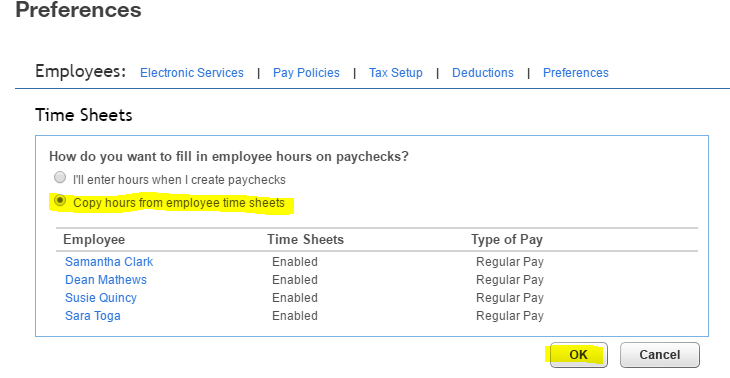Select "I'll enter hours when I create paychecks"
The height and width of the screenshot is (378, 730).
tap(60, 178)
